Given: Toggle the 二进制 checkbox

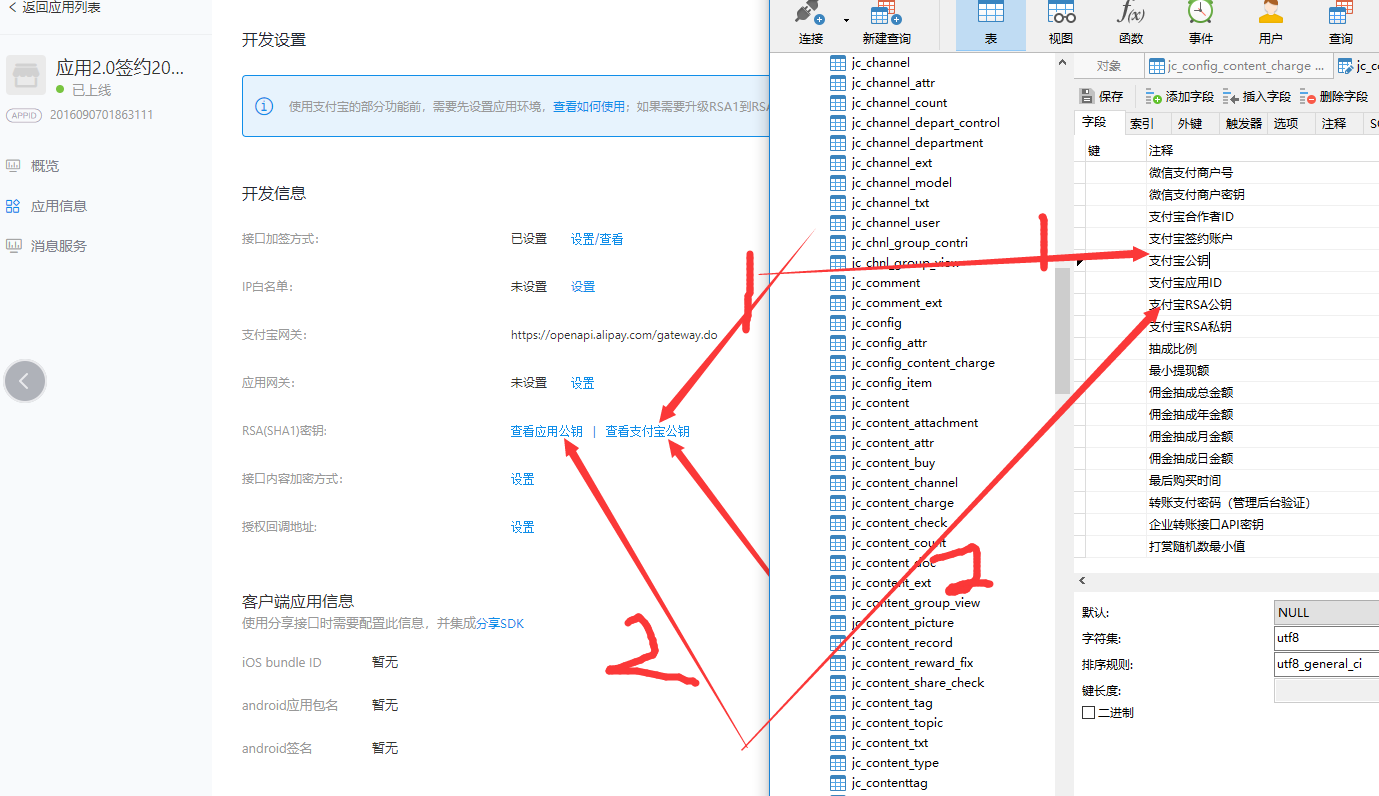Looking at the screenshot, I should 1088,713.
